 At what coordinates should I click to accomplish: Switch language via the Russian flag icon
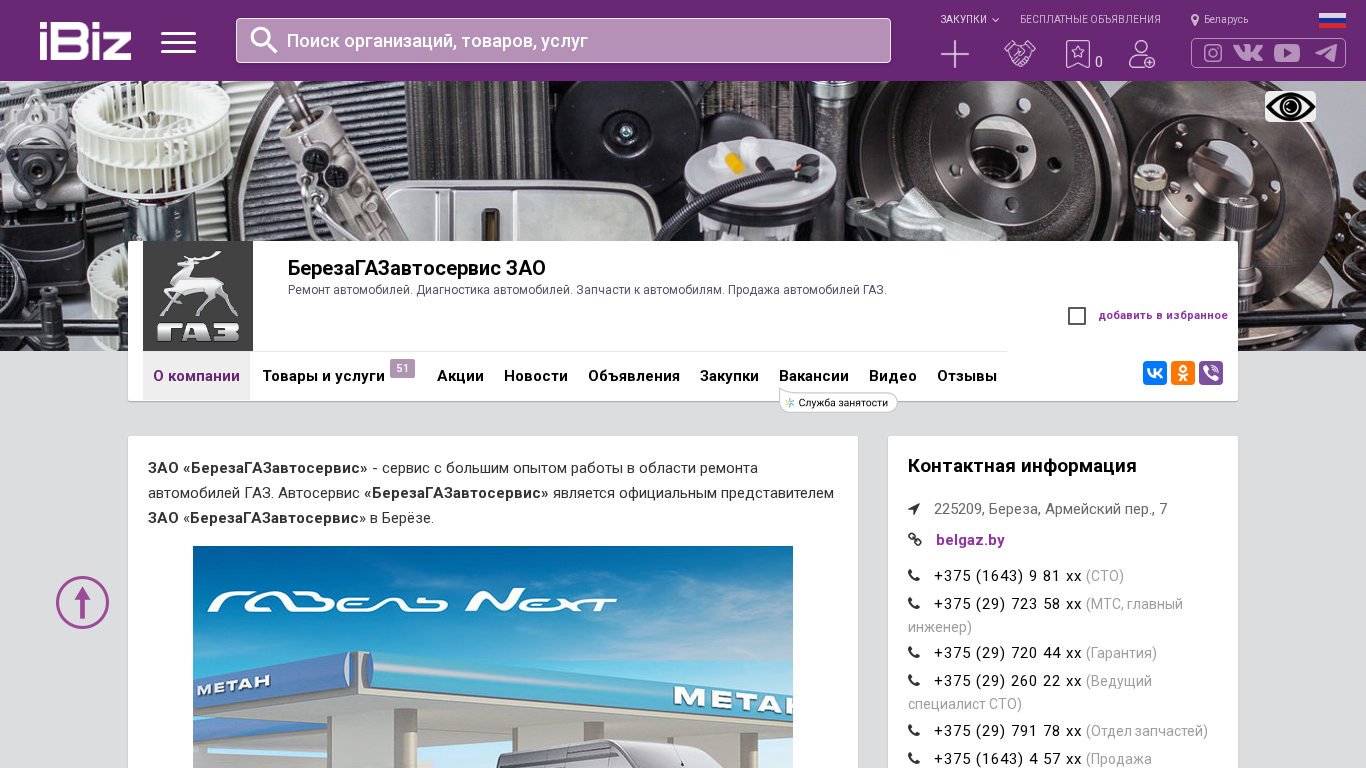pos(1332,20)
